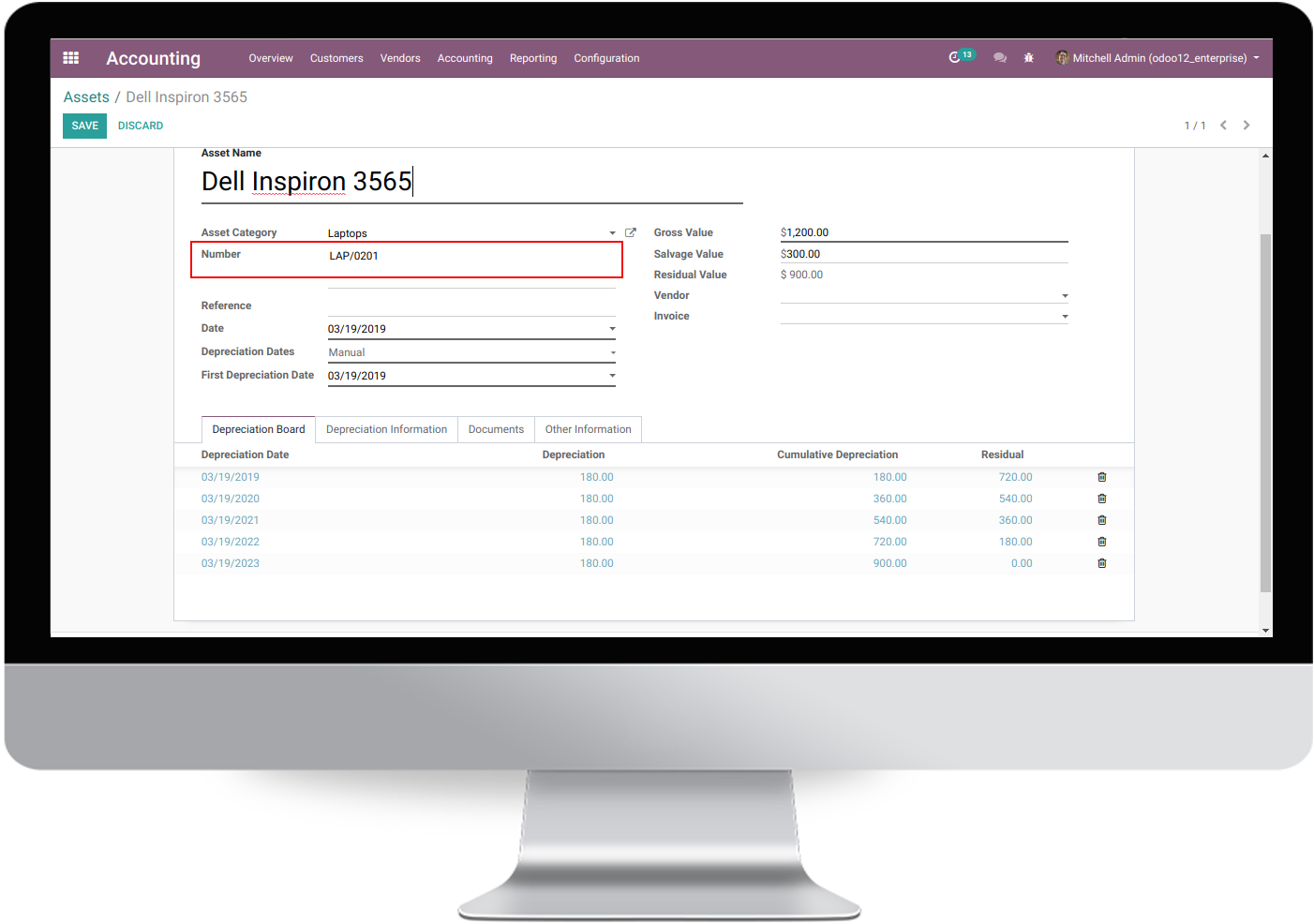Open the Reporting menu

(533, 58)
